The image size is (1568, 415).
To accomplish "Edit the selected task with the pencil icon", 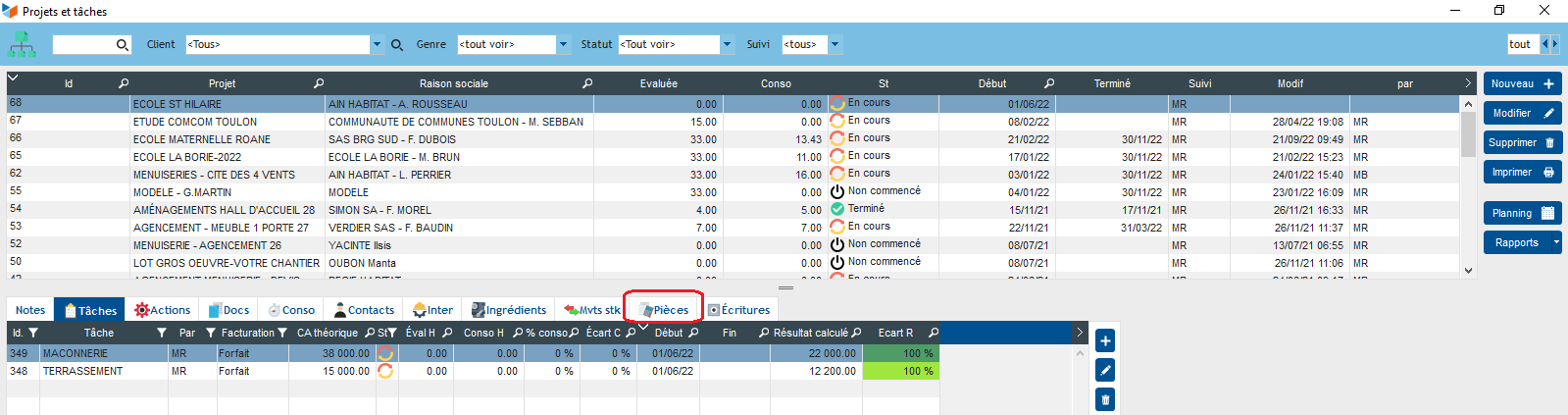I will [1105, 370].
